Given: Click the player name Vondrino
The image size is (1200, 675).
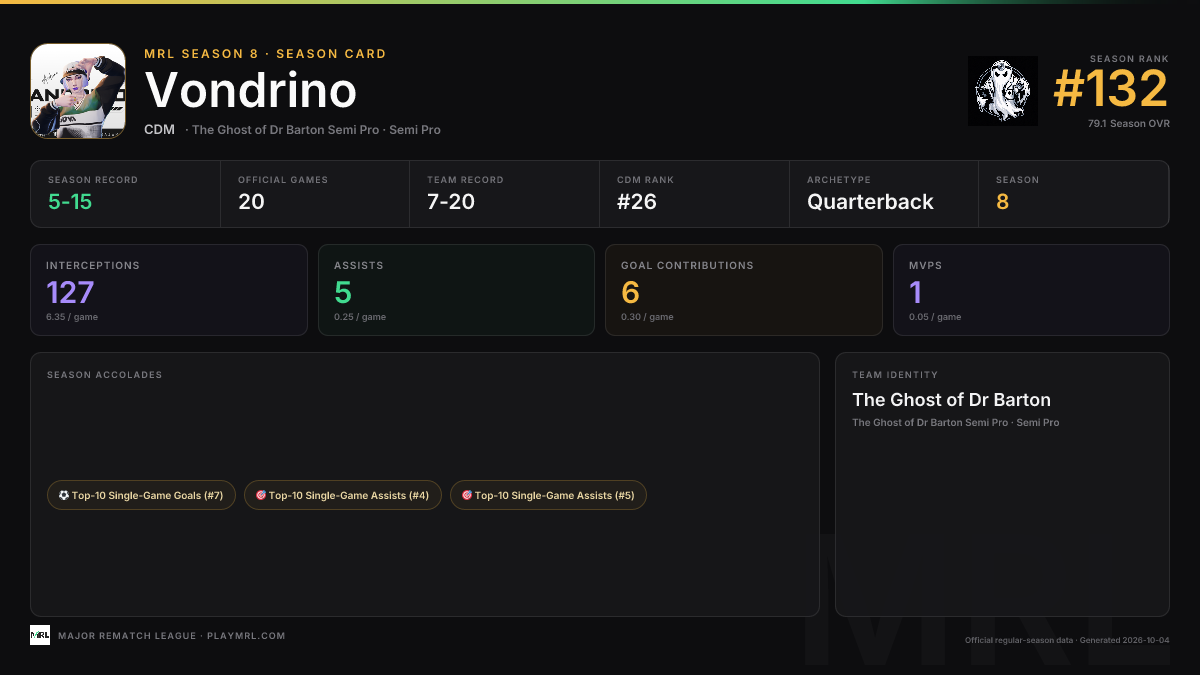Looking at the screenshot, I should tap(251, 91).
